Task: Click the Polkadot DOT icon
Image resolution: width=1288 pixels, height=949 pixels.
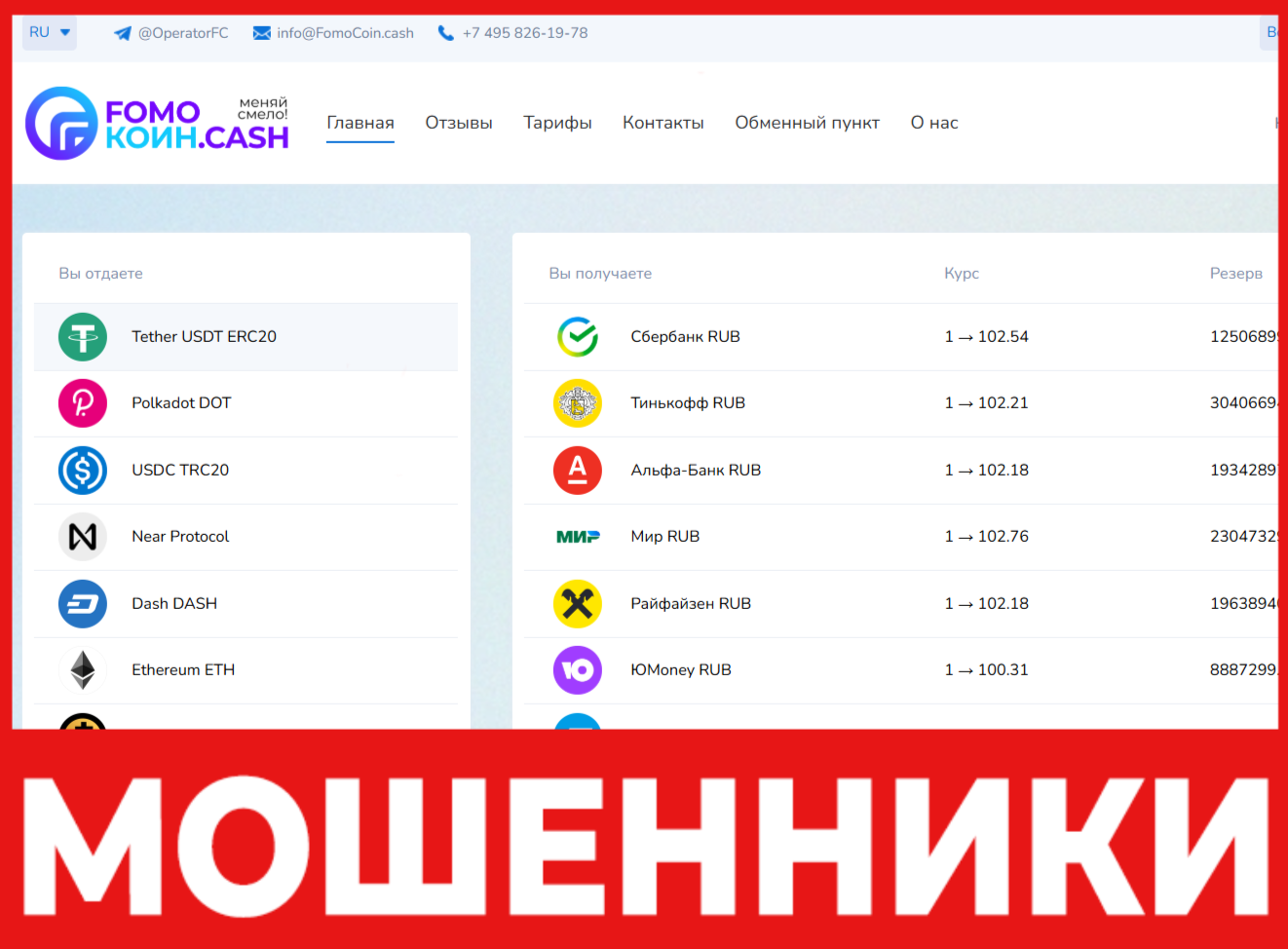Action: pos(83,402)
